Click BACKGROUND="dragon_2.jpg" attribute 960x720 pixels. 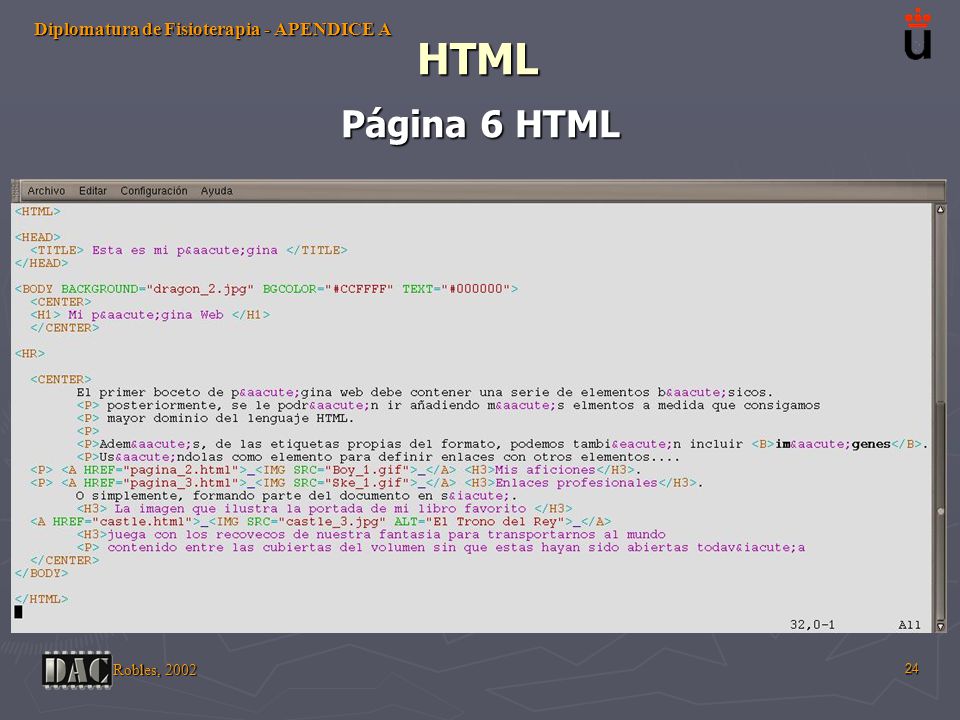(x=157, y=288)
